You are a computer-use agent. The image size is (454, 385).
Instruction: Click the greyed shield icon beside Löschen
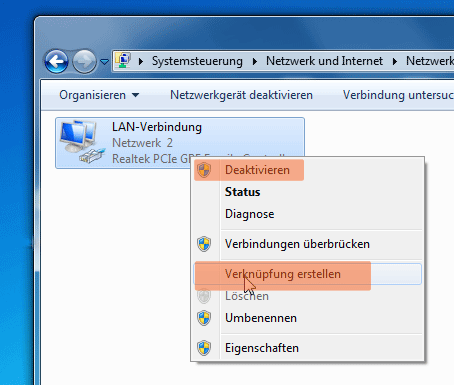point(204,296)
